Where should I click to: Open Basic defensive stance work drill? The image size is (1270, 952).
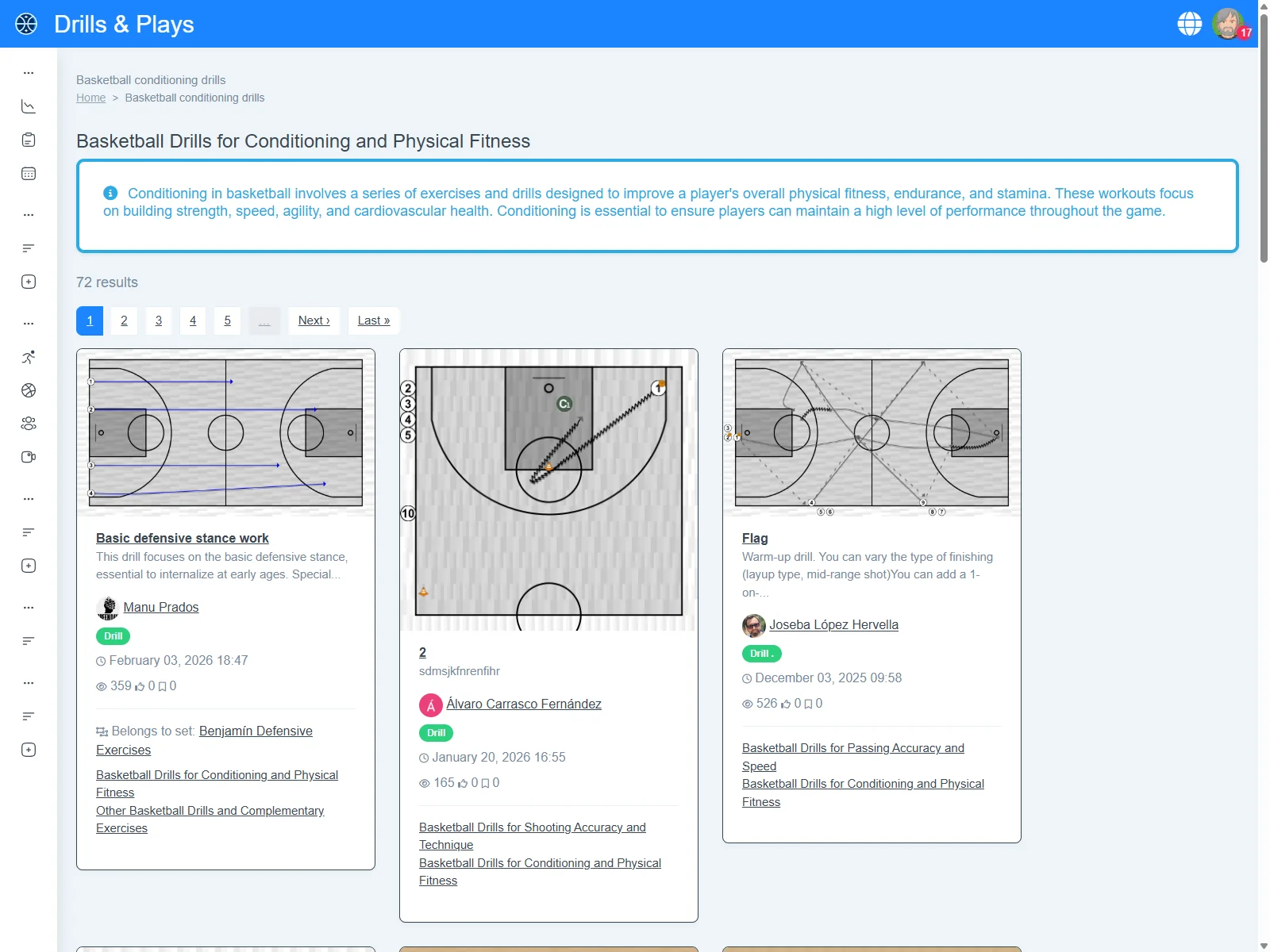click(182, 538)
